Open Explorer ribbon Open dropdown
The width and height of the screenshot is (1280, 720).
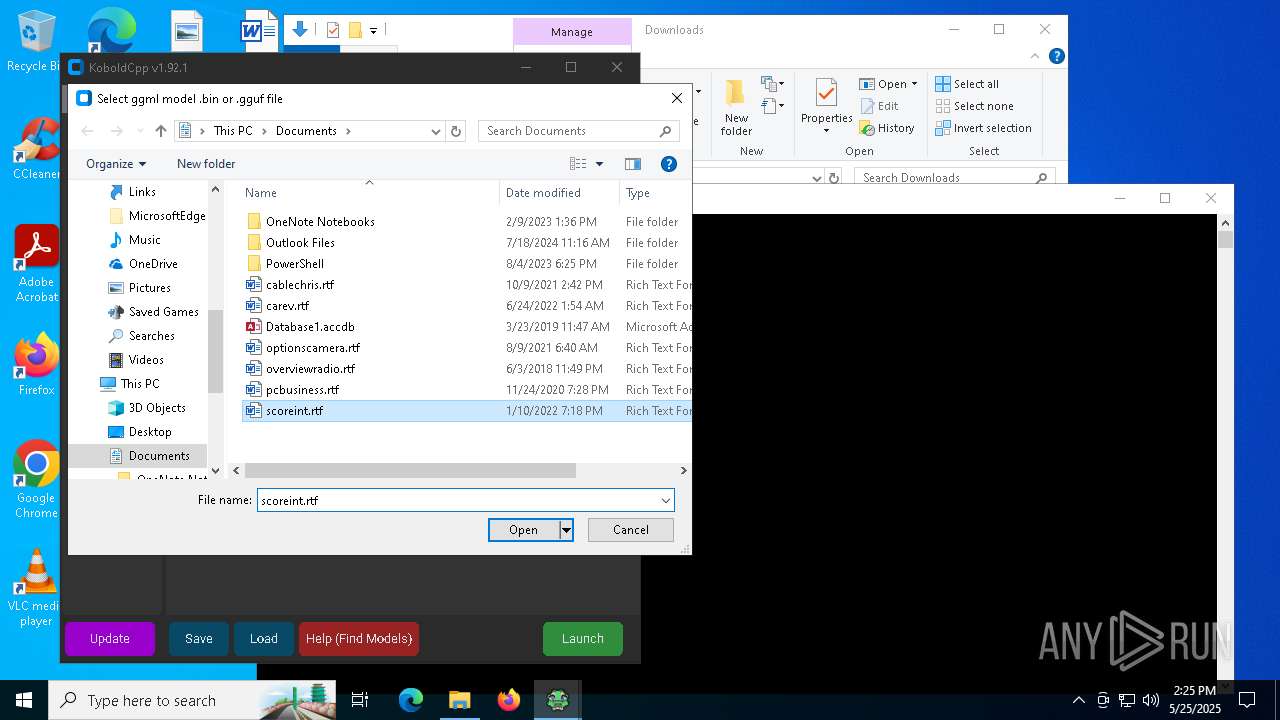pyautogui.click(x=888, y=84)
